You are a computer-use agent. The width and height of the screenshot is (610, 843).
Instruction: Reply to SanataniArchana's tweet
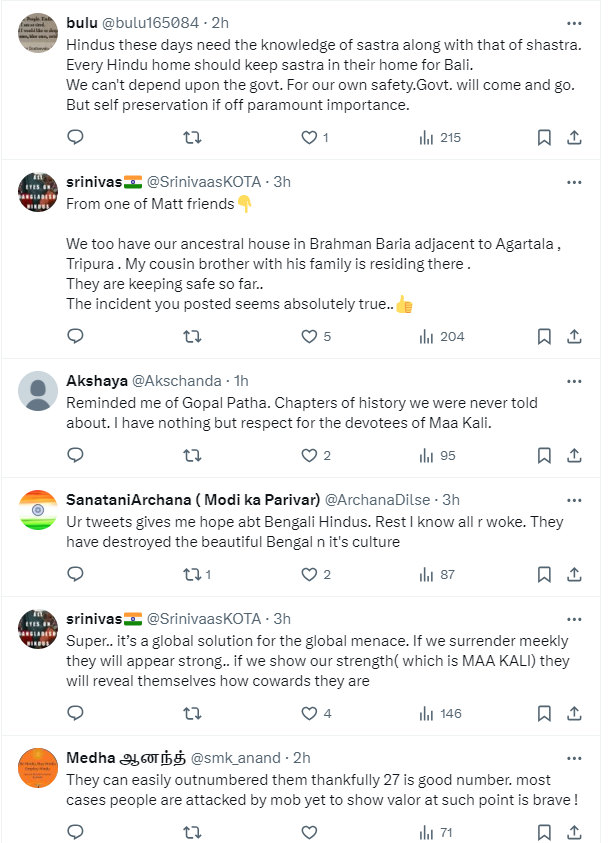tap(75, 574)
